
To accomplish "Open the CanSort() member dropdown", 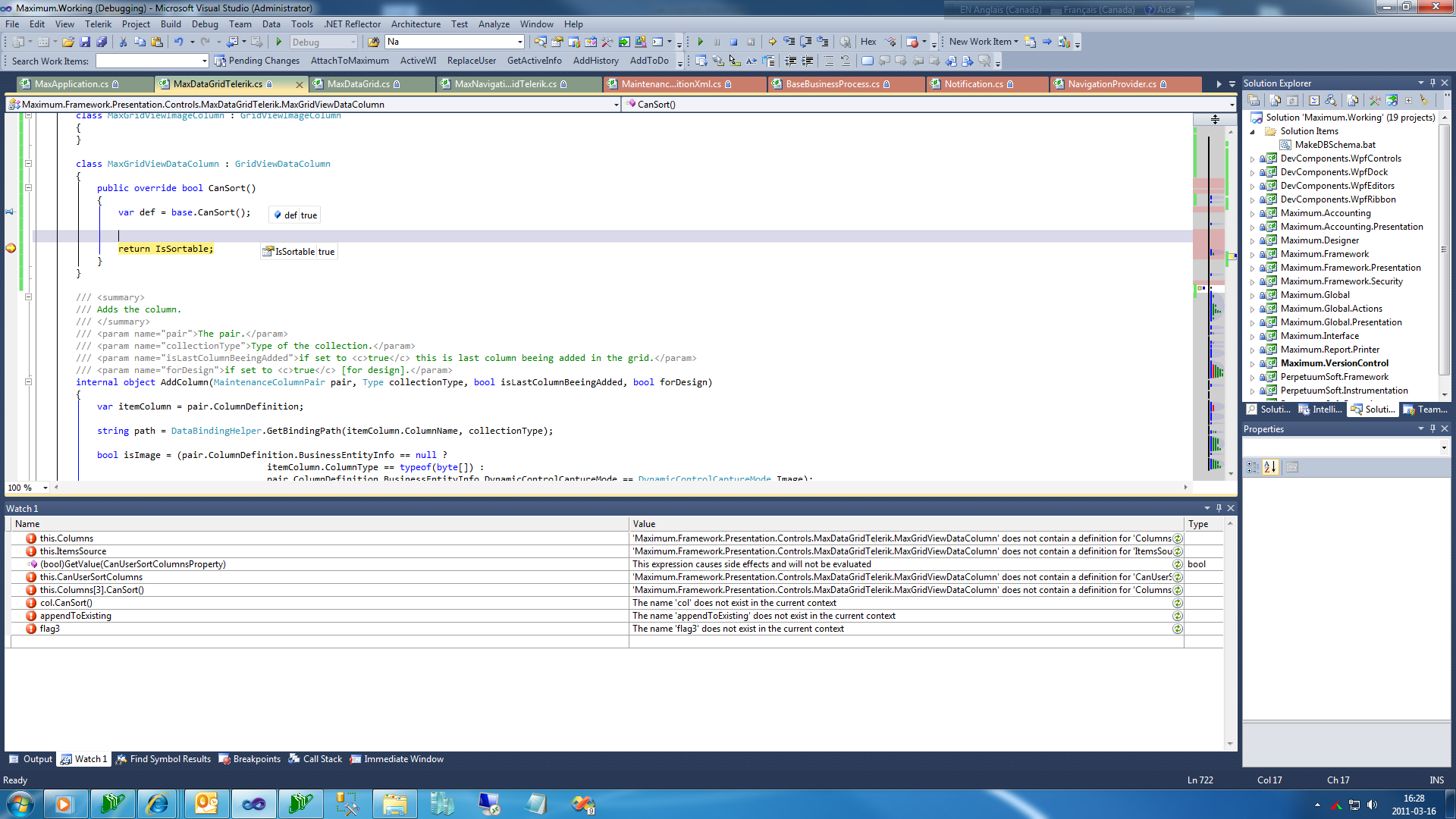I will coord(1232,105).
